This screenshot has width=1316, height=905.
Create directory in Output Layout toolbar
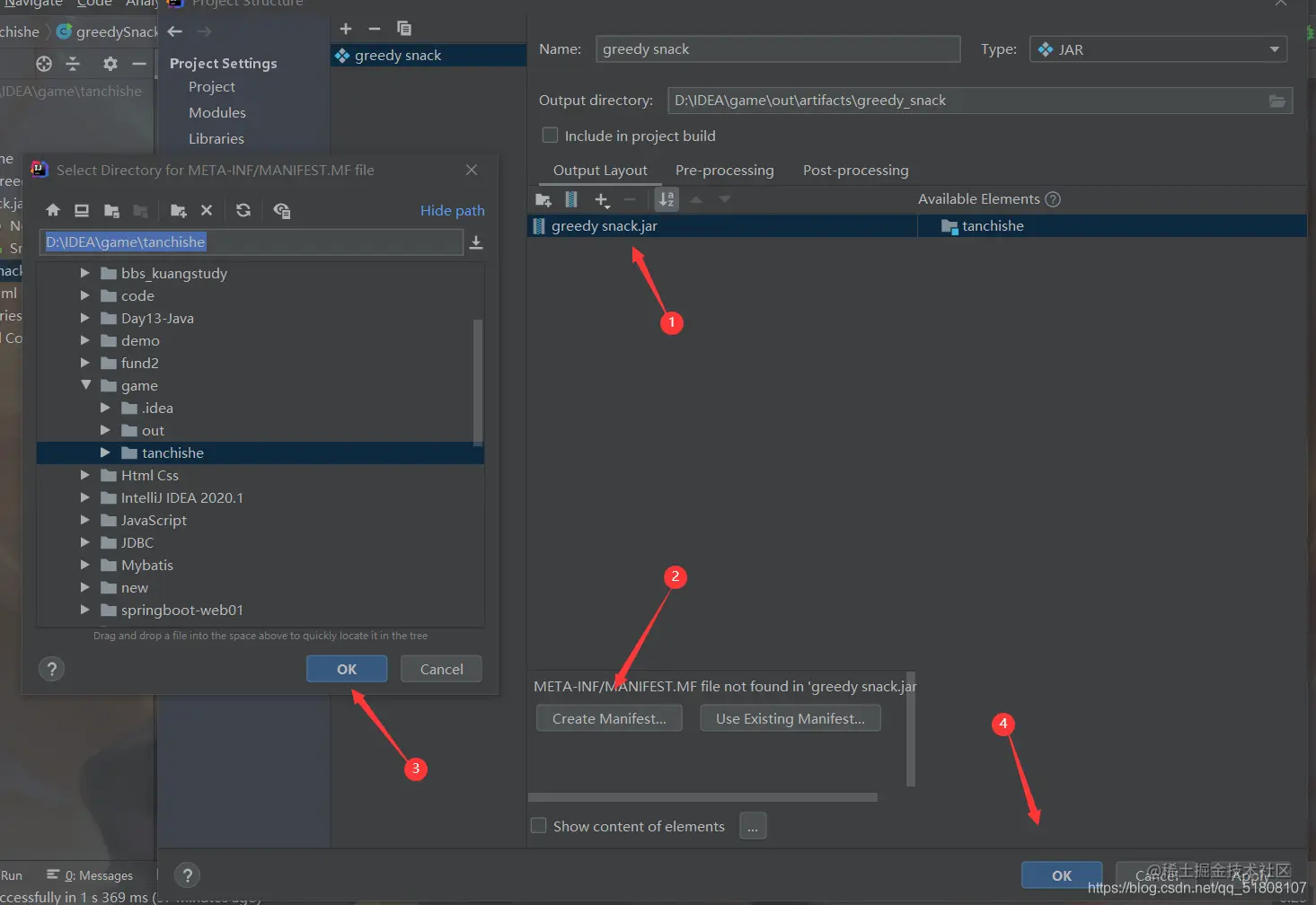(543, 199)
